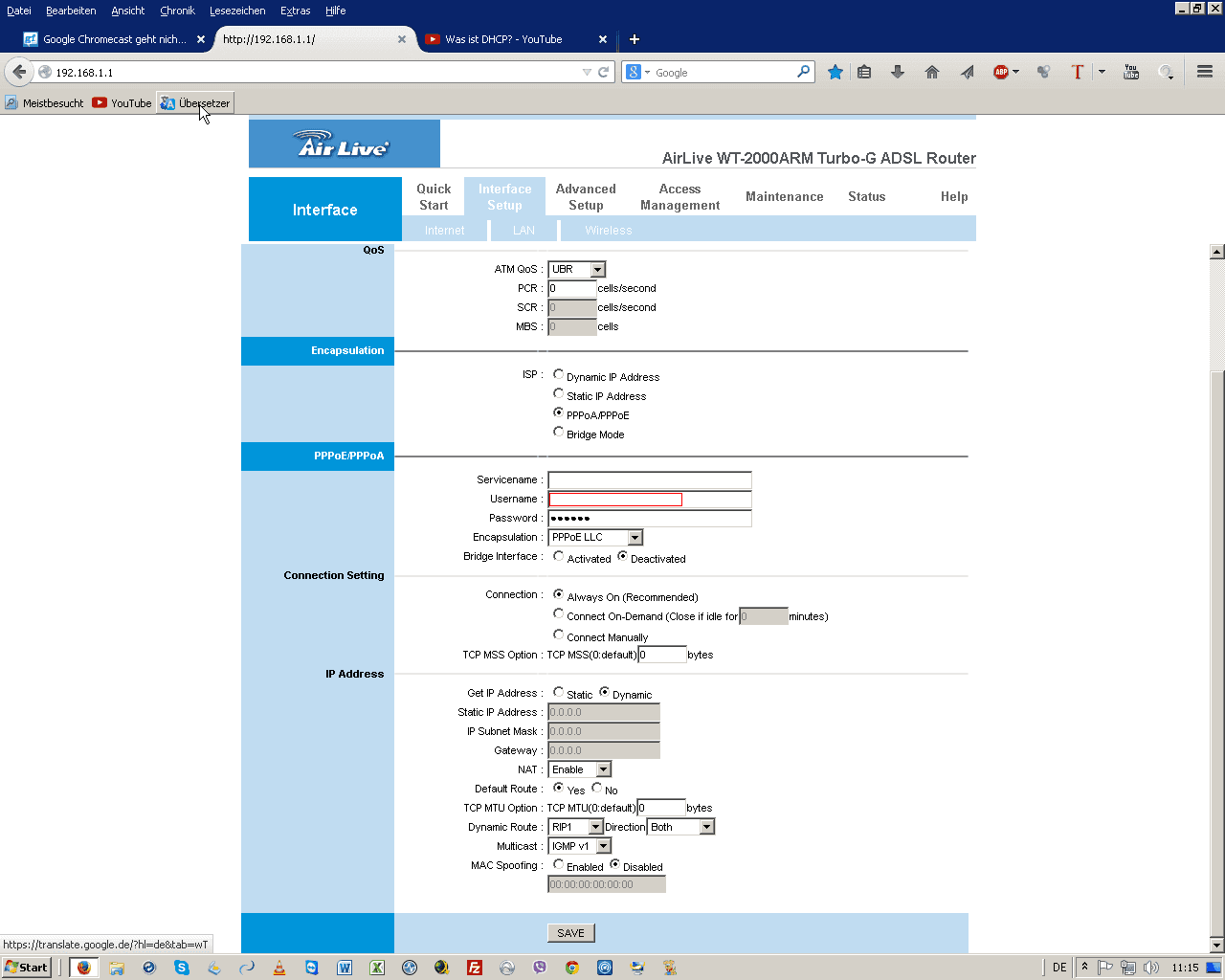Click the page scrollbar down arrow
Screen dimensions: 1225x980
tap(1217, 946)
